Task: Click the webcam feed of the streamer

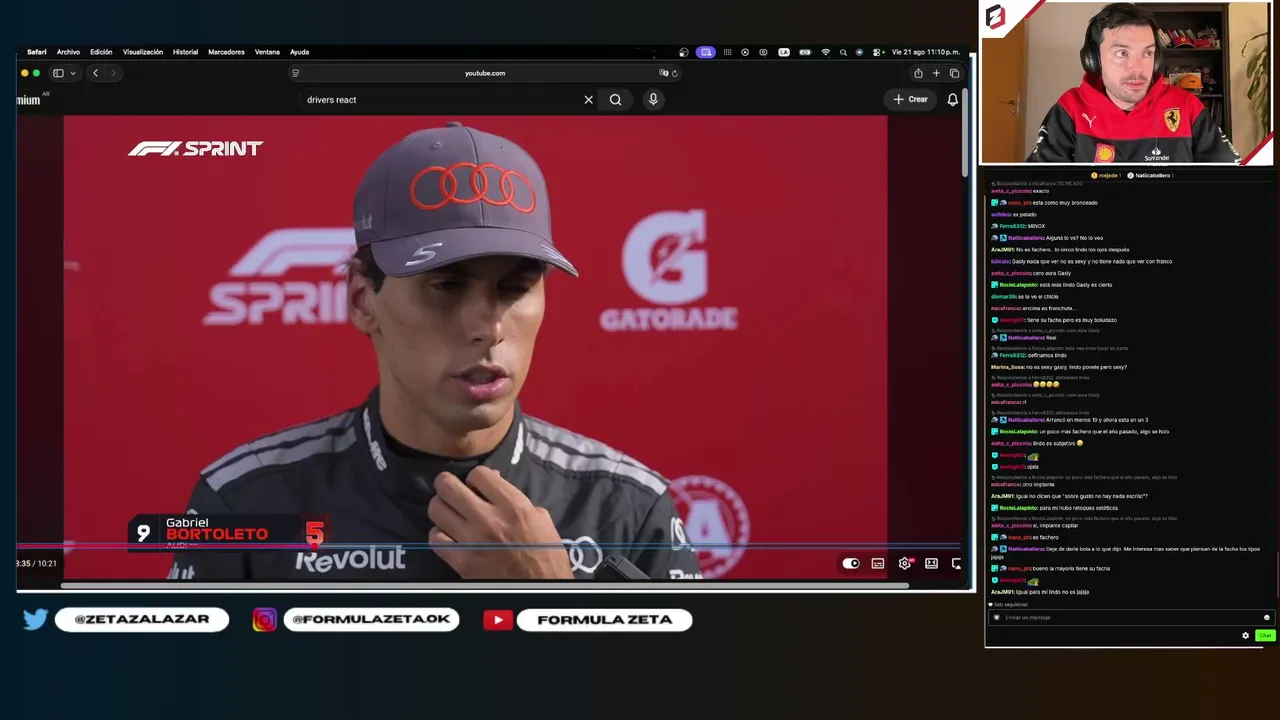Action: [1126, 83]
